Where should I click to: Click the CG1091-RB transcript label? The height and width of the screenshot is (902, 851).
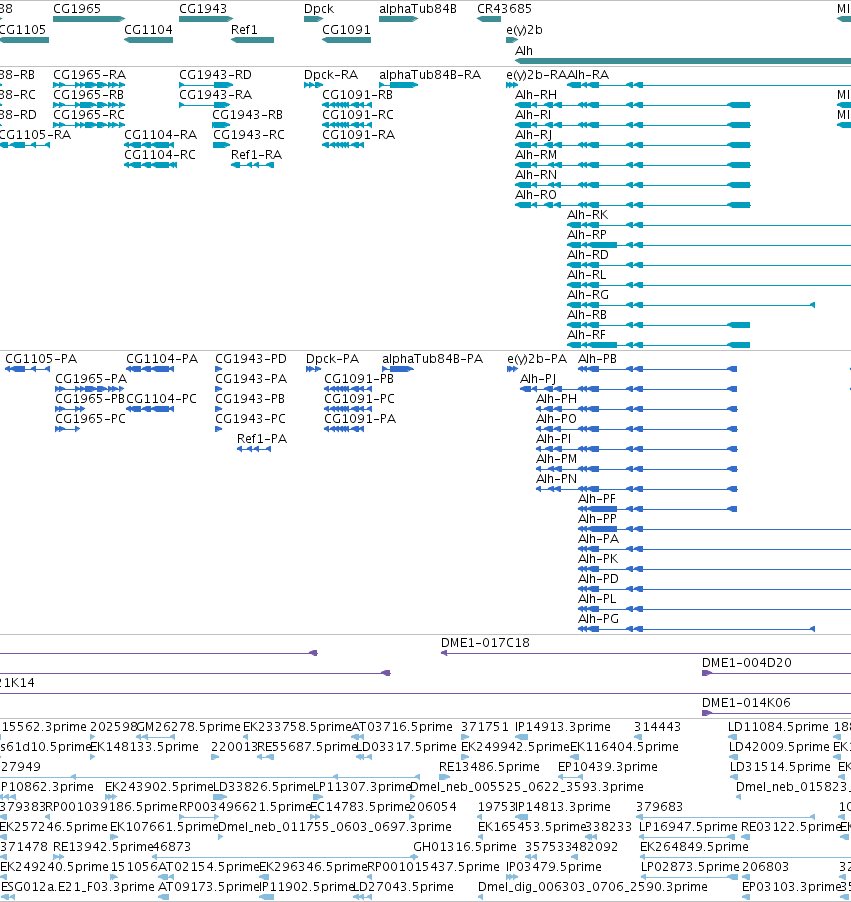coord(358,94)
